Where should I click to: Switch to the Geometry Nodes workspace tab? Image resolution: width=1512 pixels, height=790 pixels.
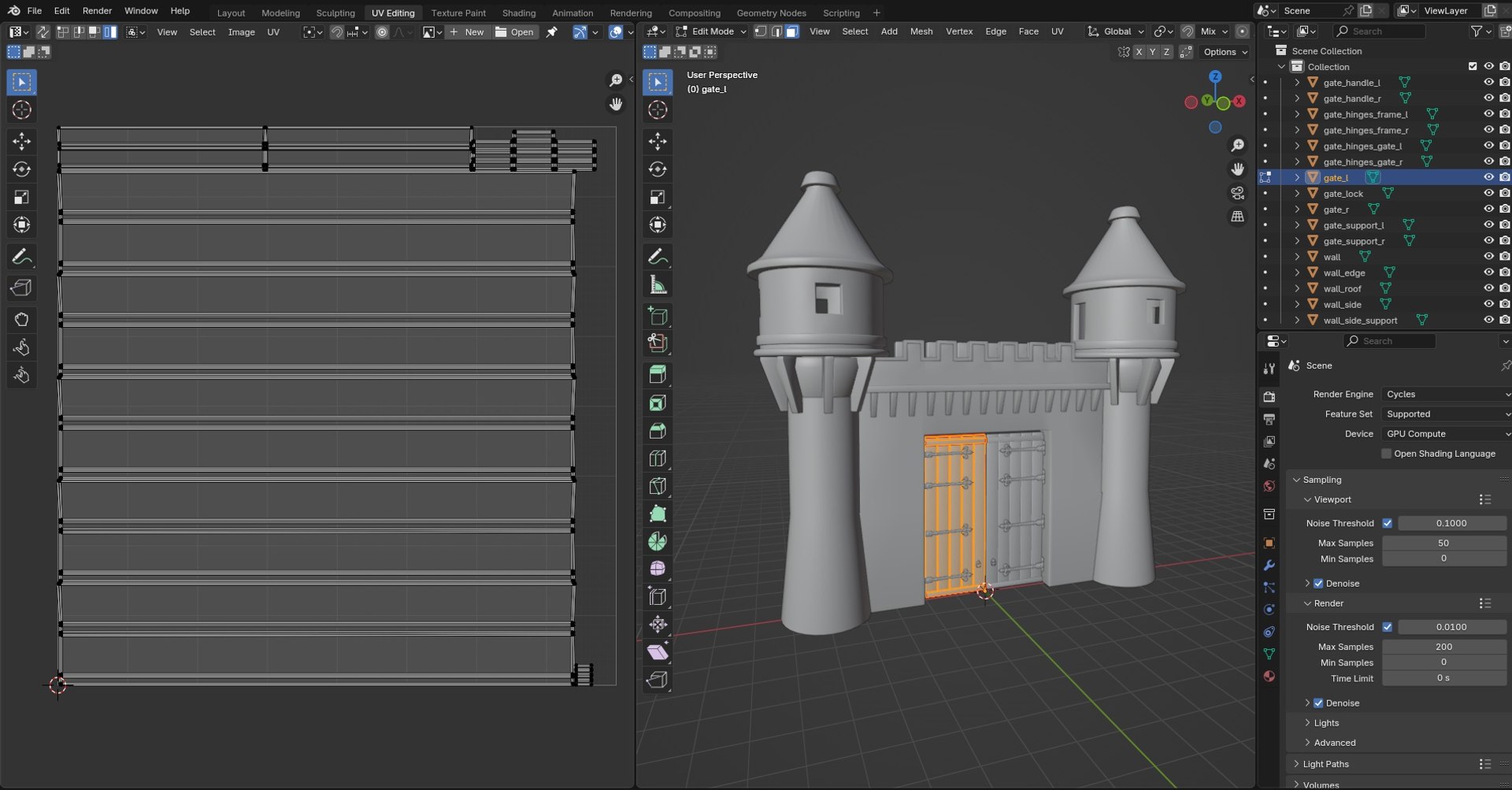pyautogui.click(x=771, y=13)
